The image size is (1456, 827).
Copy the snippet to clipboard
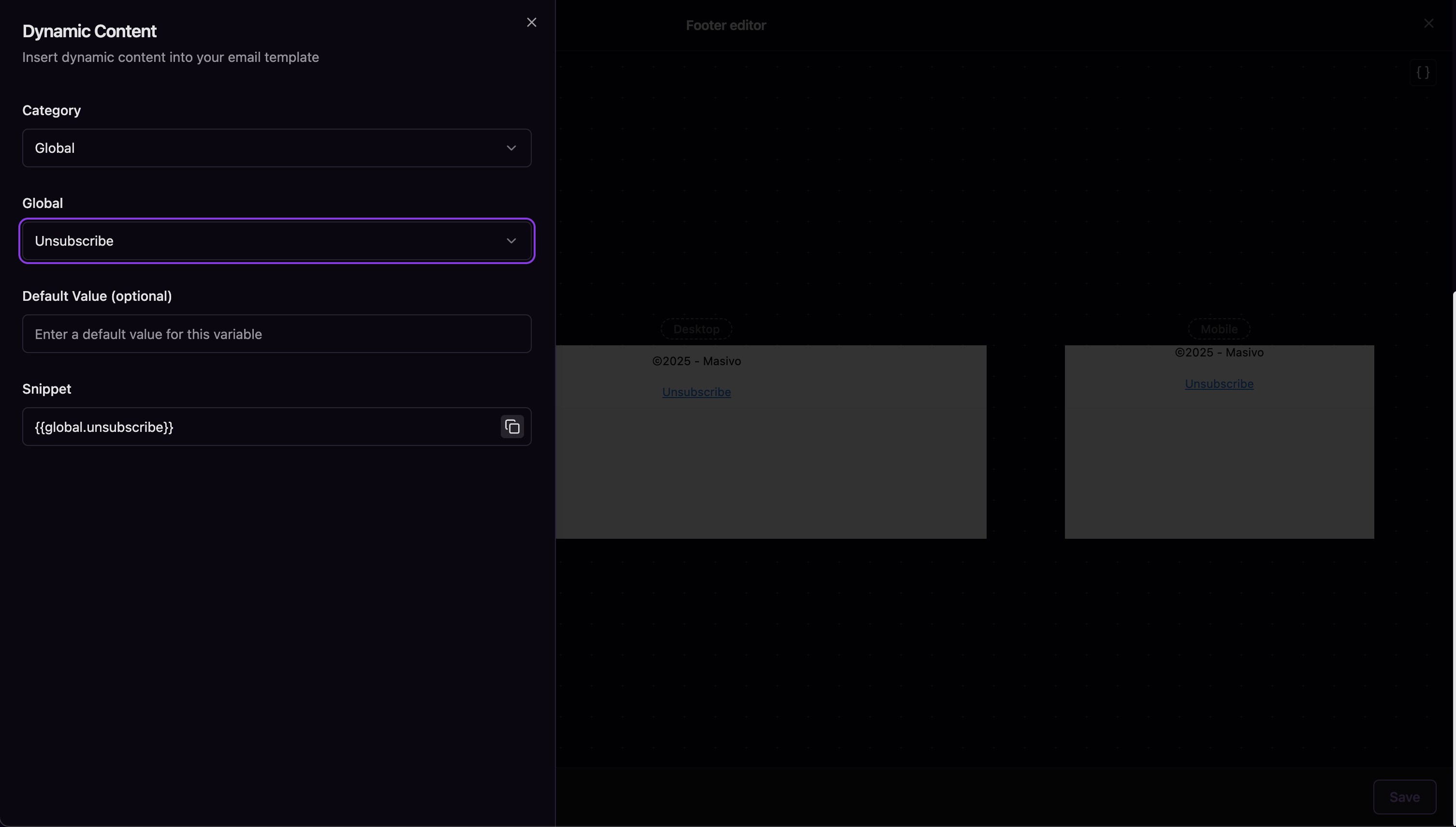coord(512,427)
